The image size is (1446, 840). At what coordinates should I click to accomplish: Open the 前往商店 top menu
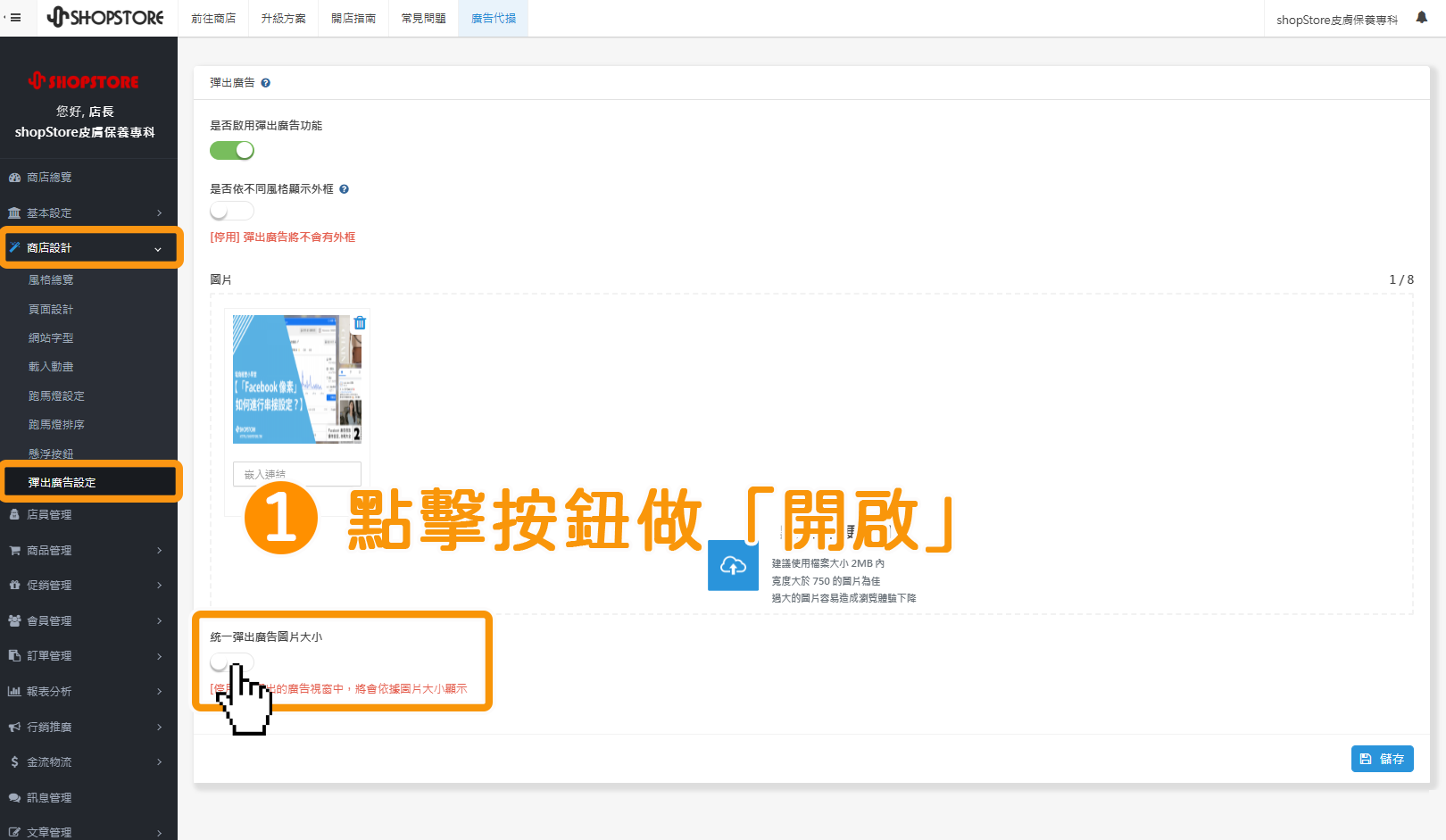[213, 18]
